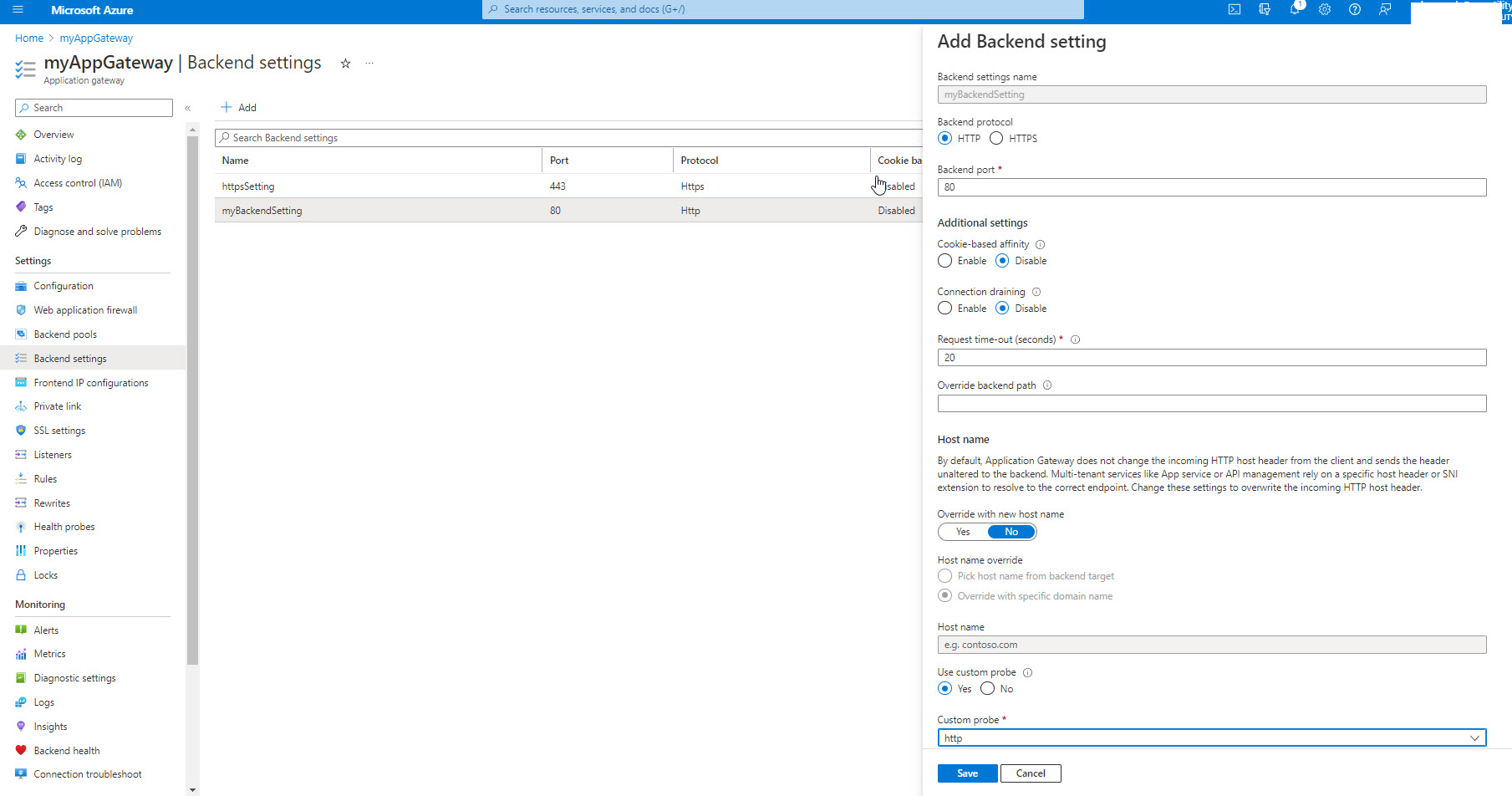Click the Metrics chart icon
1512x796 pixels.
21,654
